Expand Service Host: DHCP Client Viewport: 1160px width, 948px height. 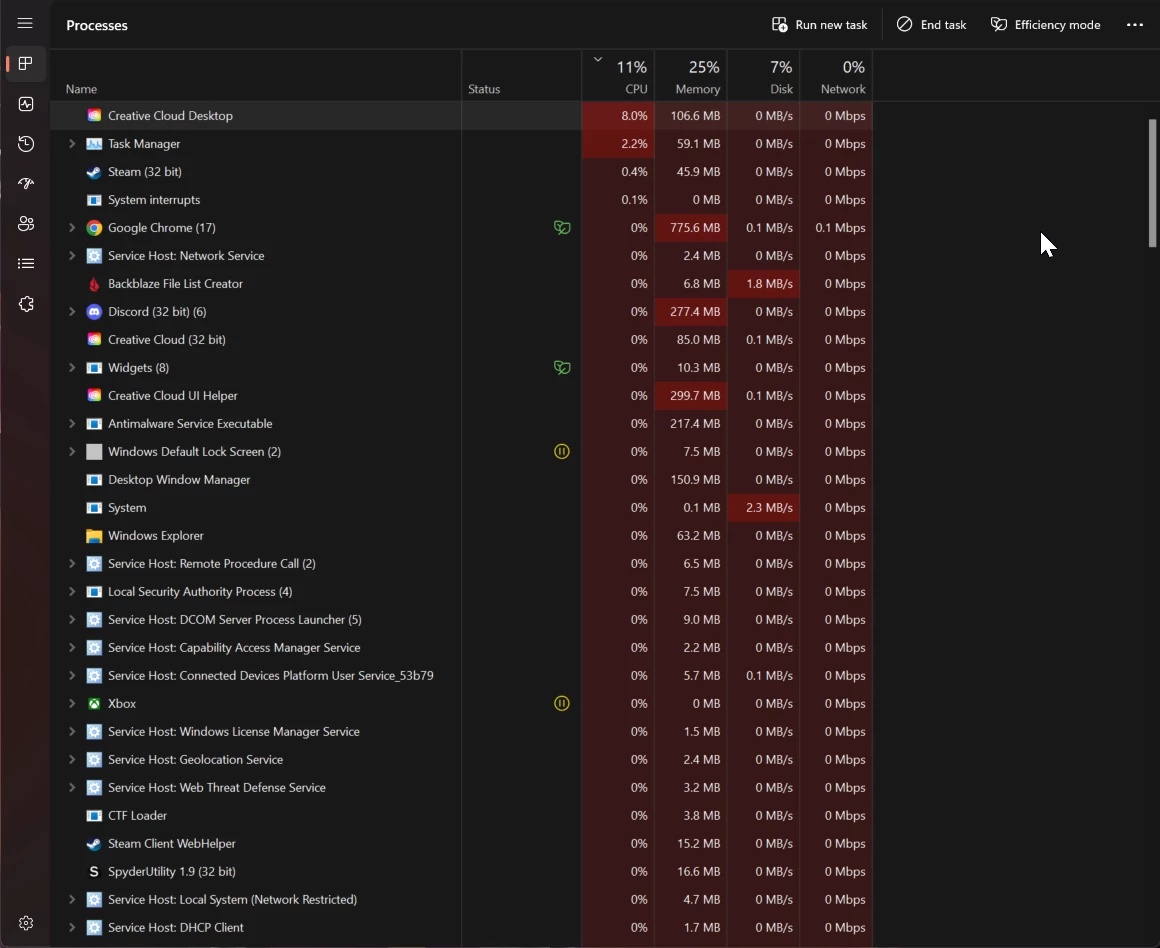(x=72, y=928)
